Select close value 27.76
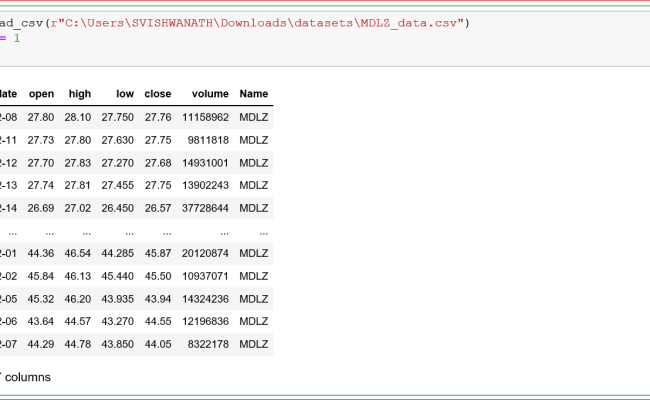This screenshot has width=650, height=400. tap(158, 117)
